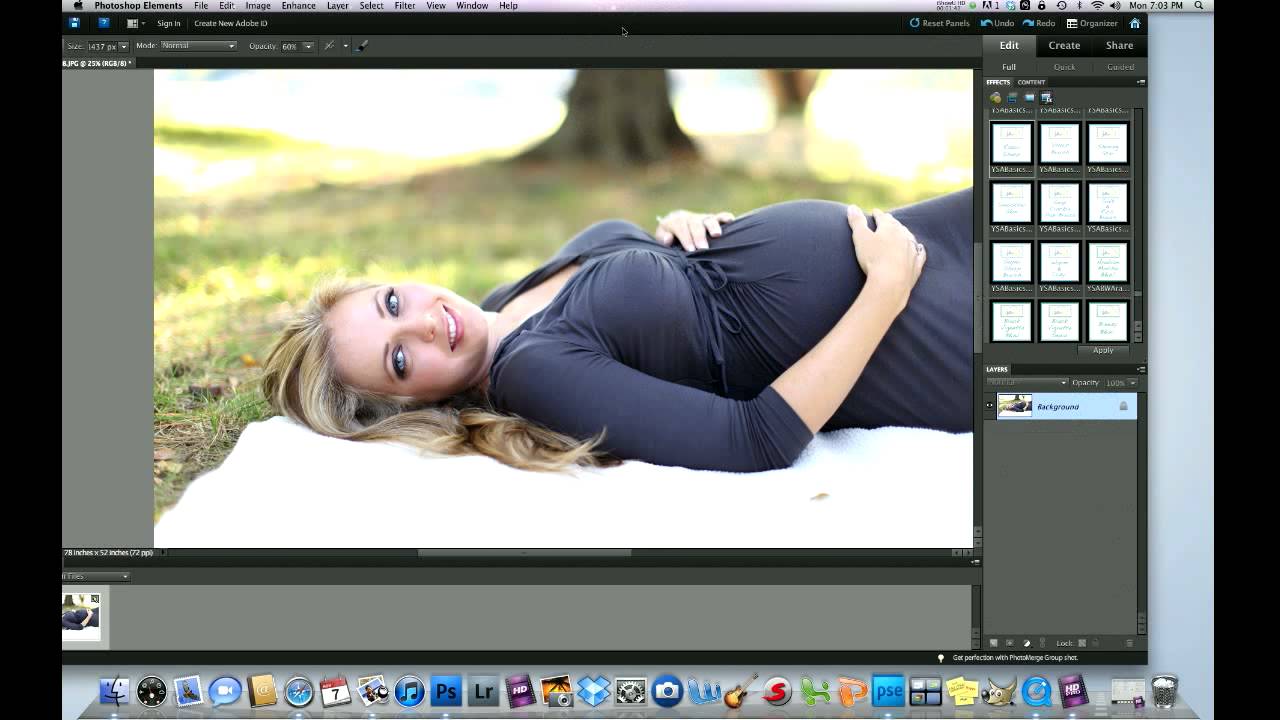Toggle Background layer visibility eye
This screenshot has width=1280, height=720.
pos(990,406)
